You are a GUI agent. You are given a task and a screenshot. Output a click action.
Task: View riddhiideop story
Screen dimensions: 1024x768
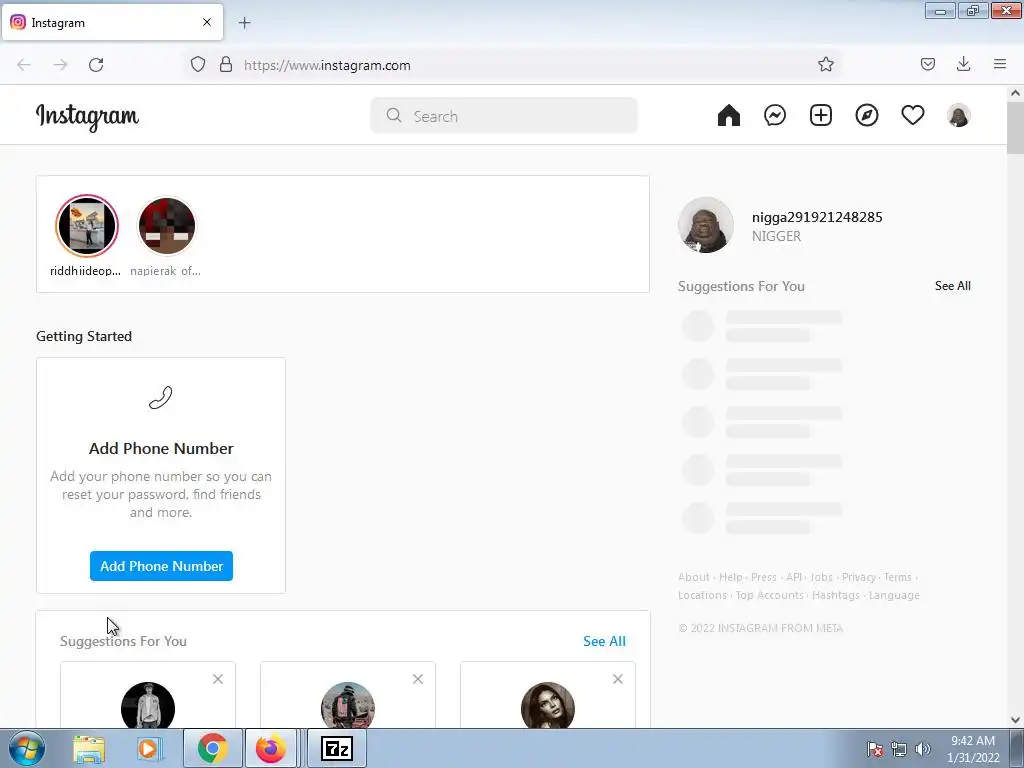pos(87,226)
